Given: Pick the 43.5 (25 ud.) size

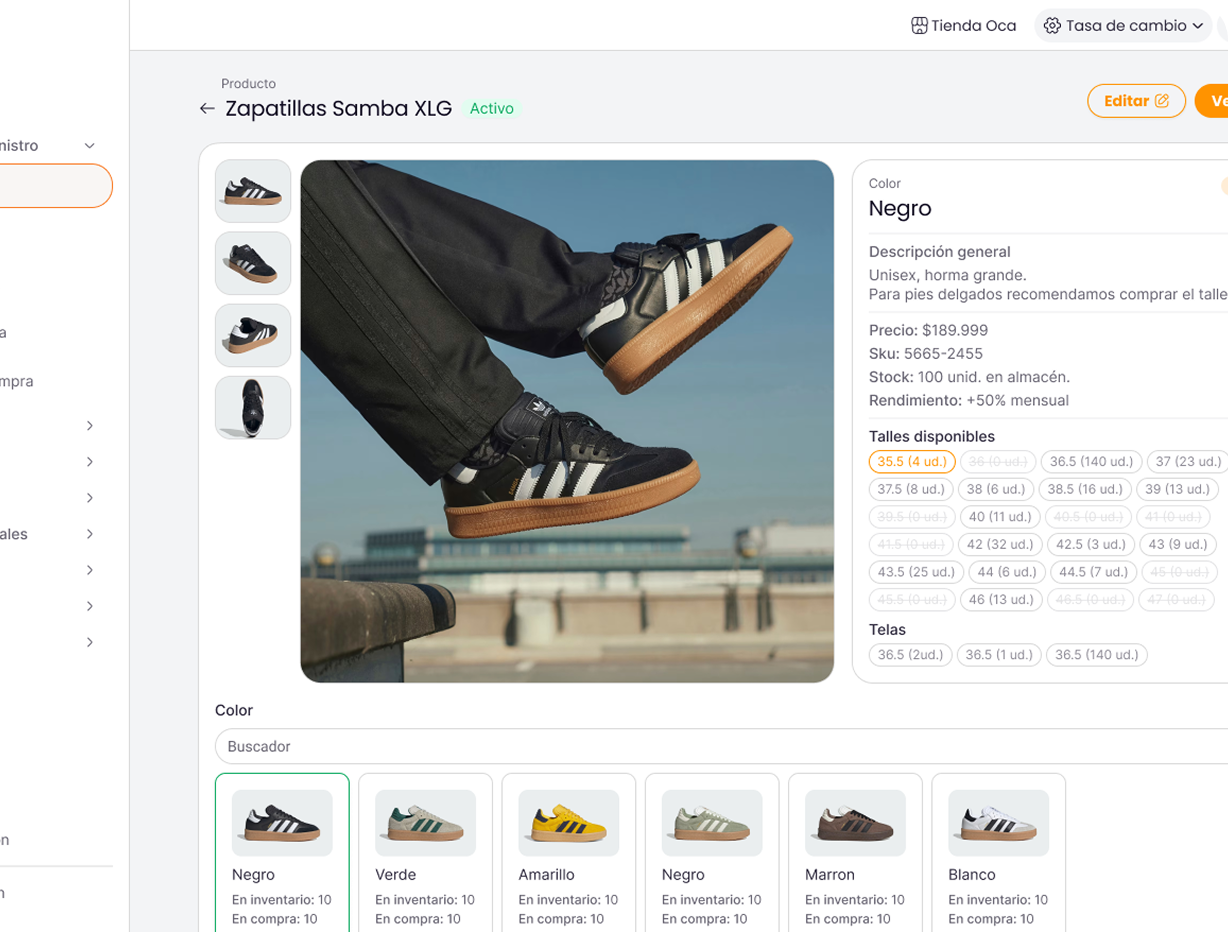Looking at the screenshot, I should 916,572.
